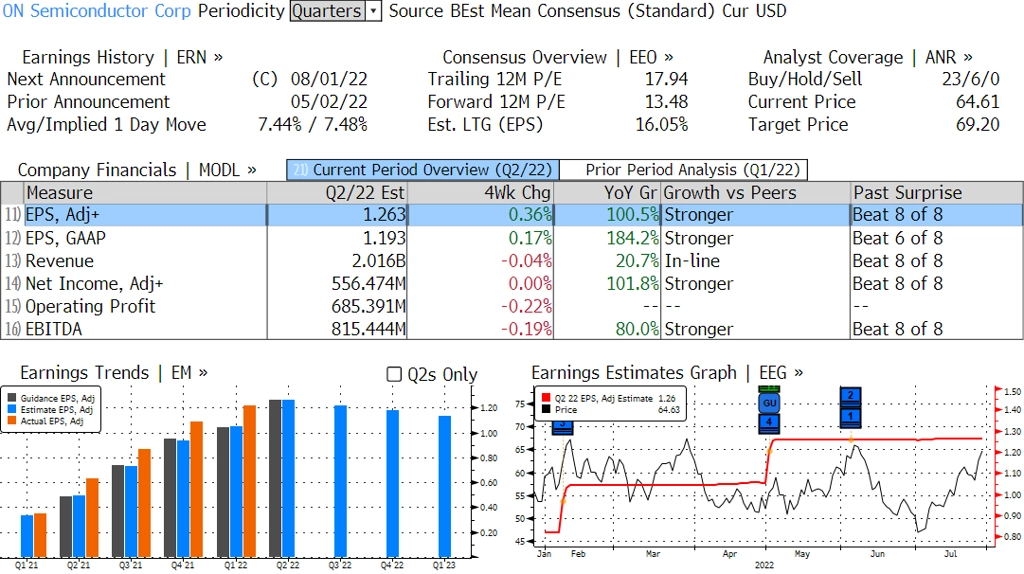The height and width of the screenshot is (574, 1024).
Task: Click the 4Wk Chg column header
Action: (480, 193)
